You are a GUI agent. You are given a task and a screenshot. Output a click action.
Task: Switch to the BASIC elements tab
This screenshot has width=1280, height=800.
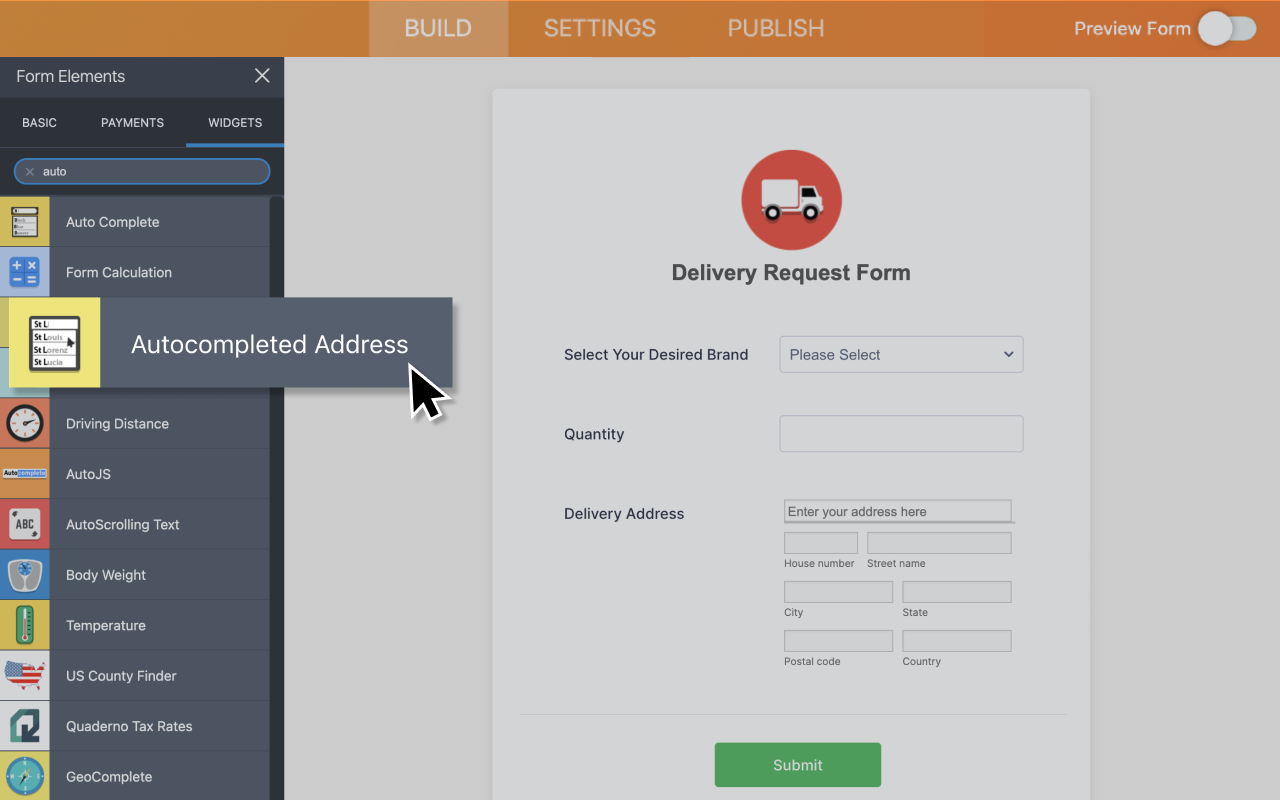(x=39, y=122)
